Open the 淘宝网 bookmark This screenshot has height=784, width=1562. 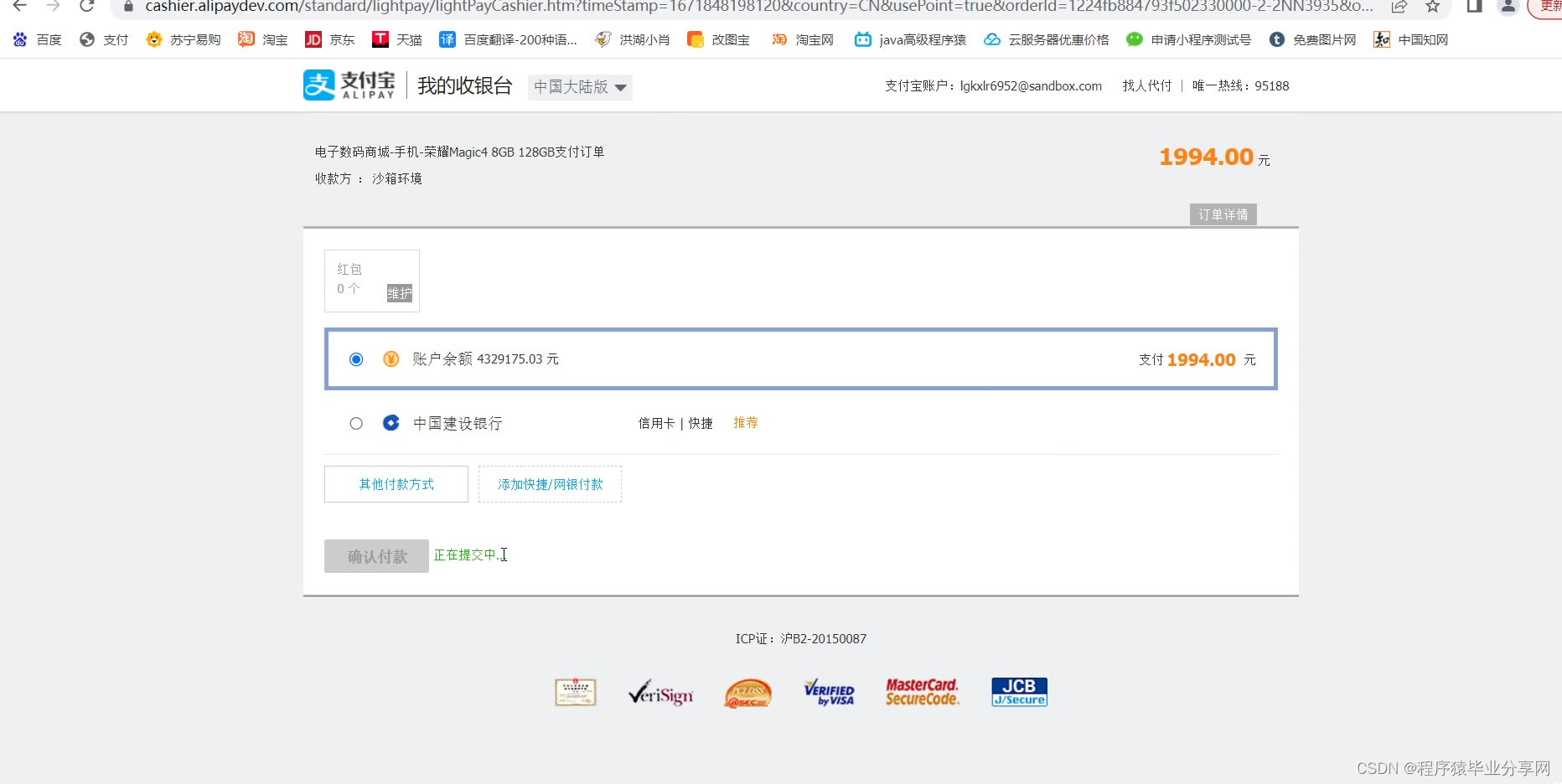coord(803,39)
